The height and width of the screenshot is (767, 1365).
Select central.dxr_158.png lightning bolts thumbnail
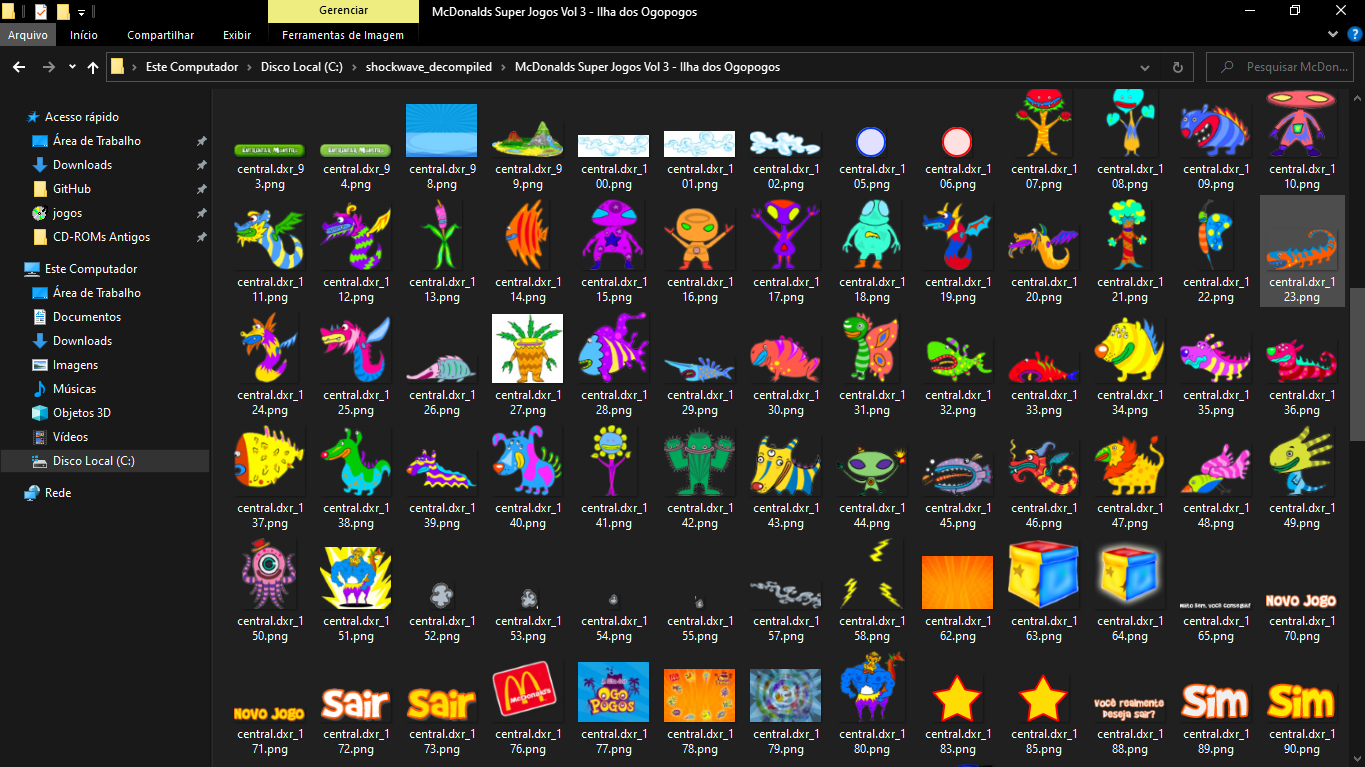[872, 575]
